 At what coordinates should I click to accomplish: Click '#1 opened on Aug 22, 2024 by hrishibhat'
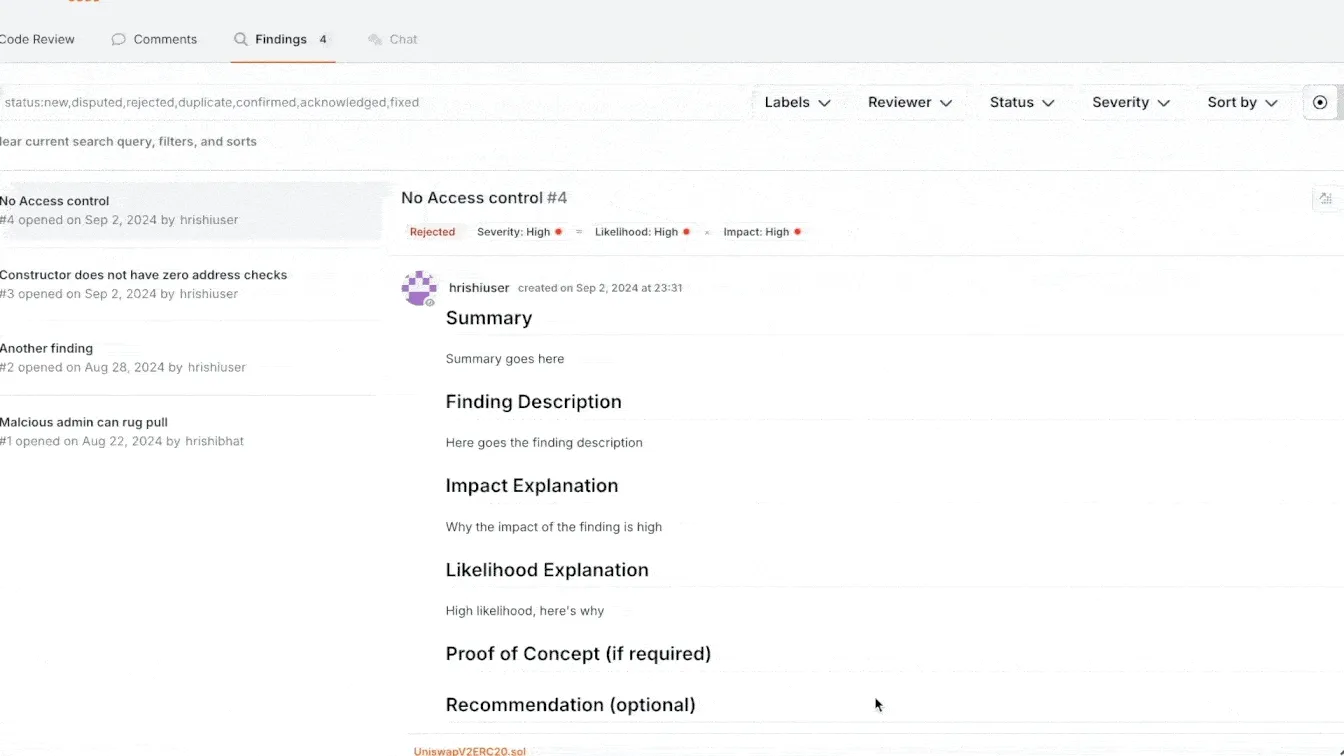pyautogui.click(x=122, y=441)
